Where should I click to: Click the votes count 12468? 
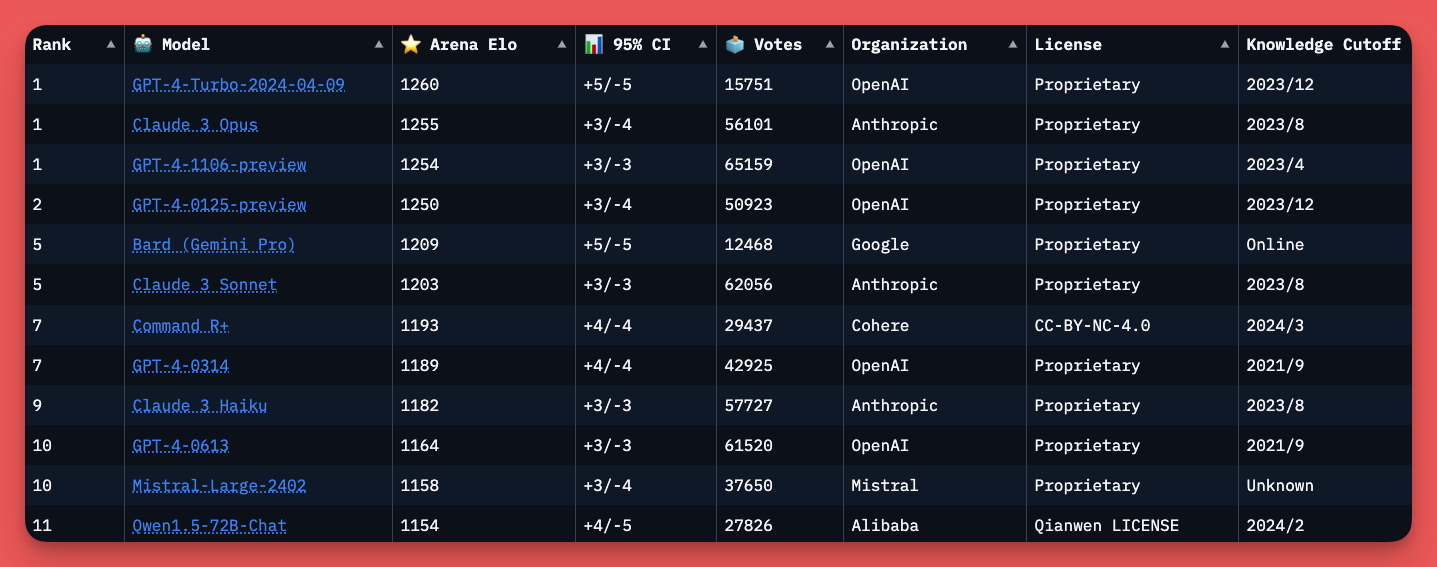point(749,245)
